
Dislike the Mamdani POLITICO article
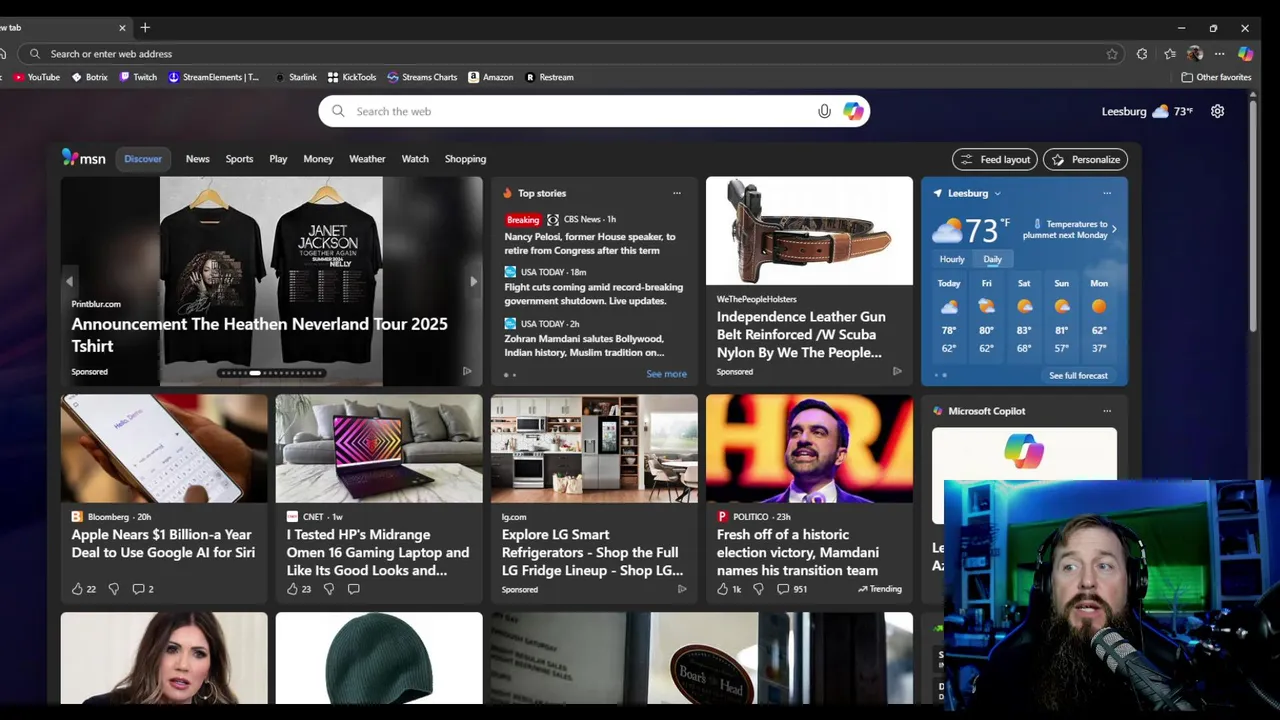coord(758,589)
